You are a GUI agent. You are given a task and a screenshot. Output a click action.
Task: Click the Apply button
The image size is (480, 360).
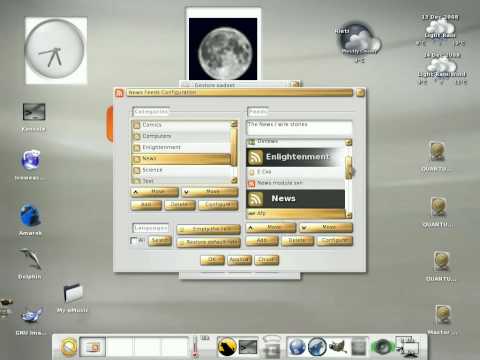tap(239, 260)
